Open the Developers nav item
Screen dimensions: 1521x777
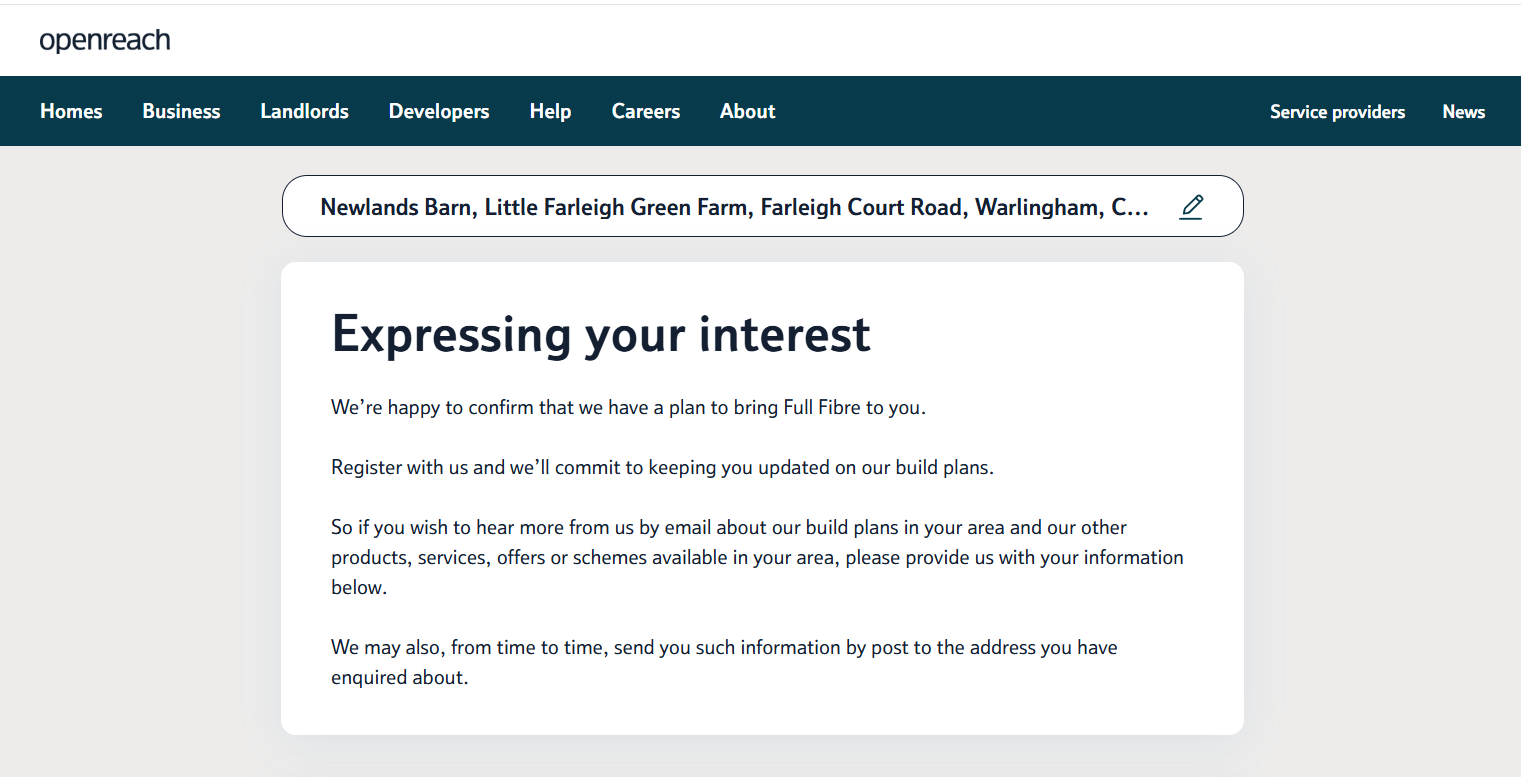tap(439, 111)
